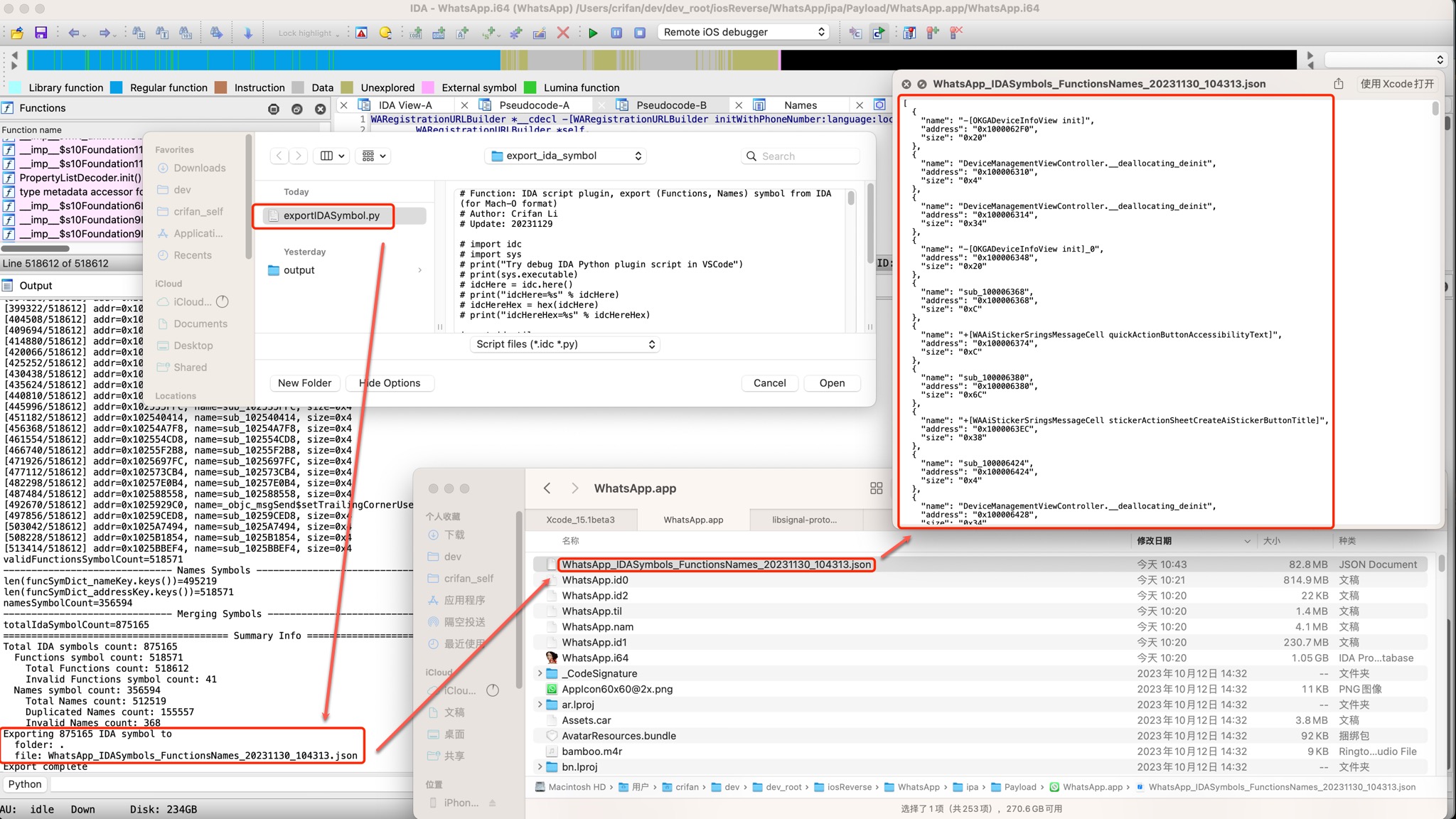Viewport: 1456px width, 819px height.
Task: Click the Open button in file dialog
Action: pos(832,383)
